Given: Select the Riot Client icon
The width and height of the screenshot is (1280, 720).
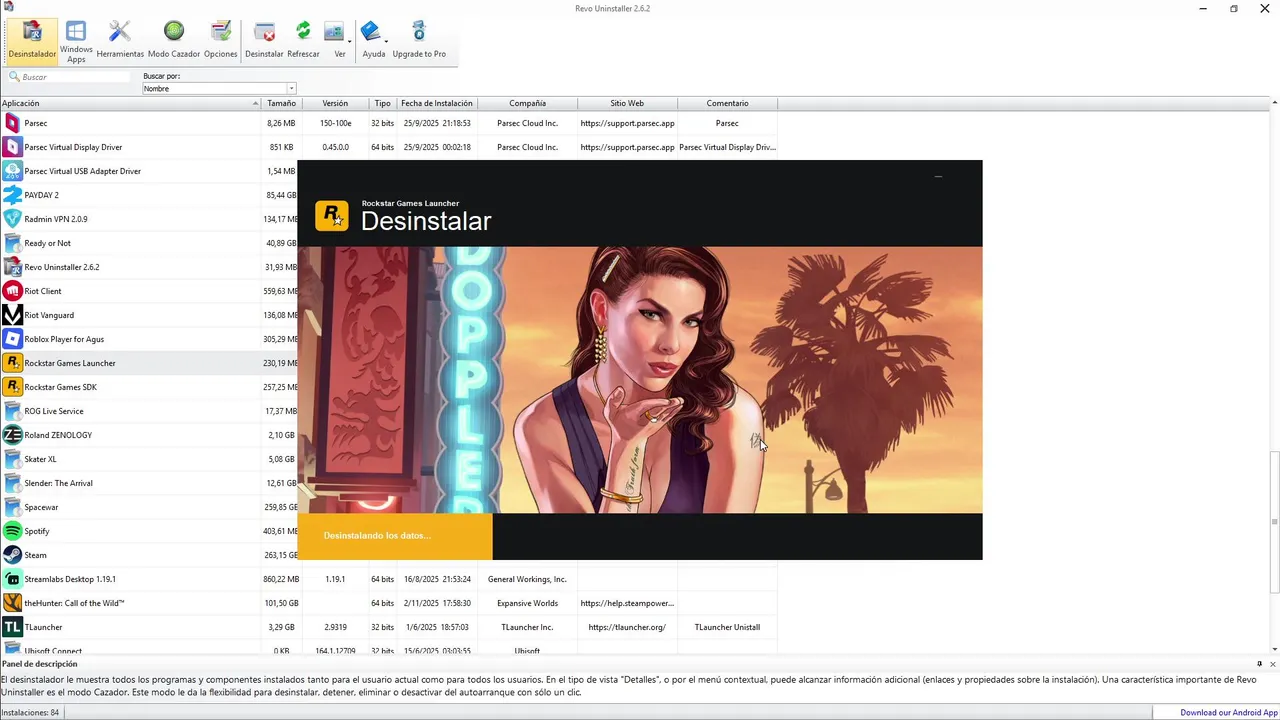Looking at the screenshot, I should click(12, 291).
